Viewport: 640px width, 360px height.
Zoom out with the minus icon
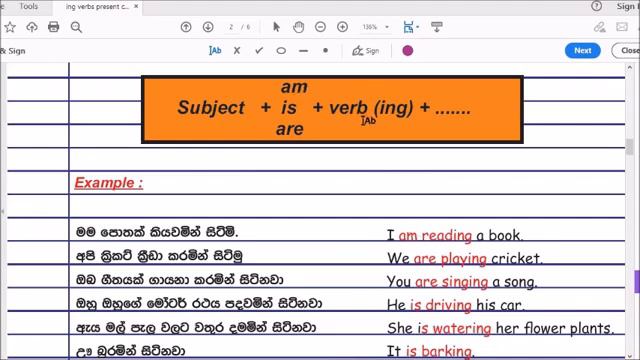click(x=320, y=27)
